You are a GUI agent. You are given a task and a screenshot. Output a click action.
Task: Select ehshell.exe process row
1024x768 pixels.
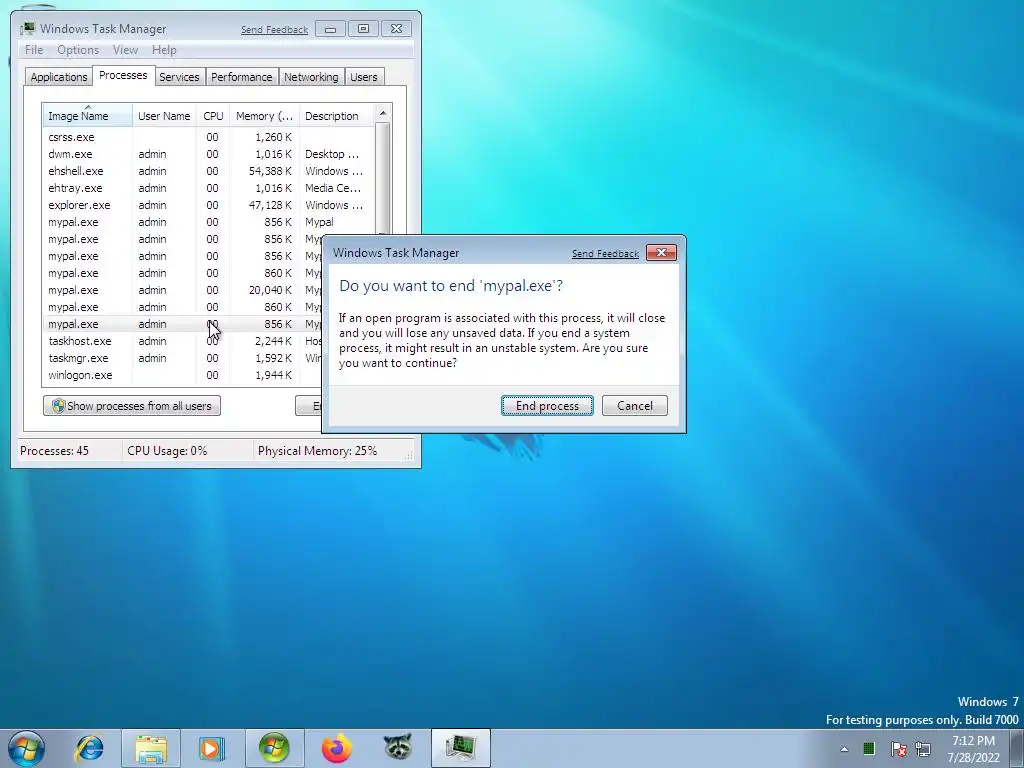[x=209, y=171]
